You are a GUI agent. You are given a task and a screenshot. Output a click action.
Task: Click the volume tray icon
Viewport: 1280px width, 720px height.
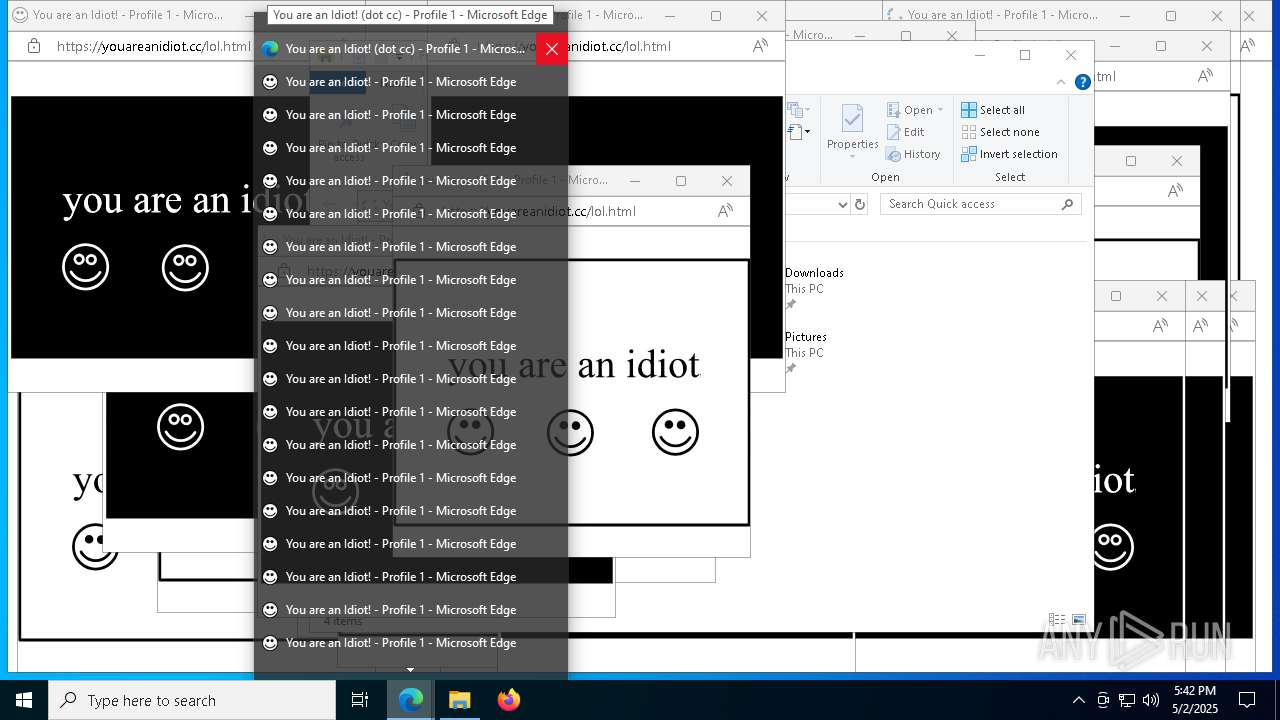[1151, 700]
